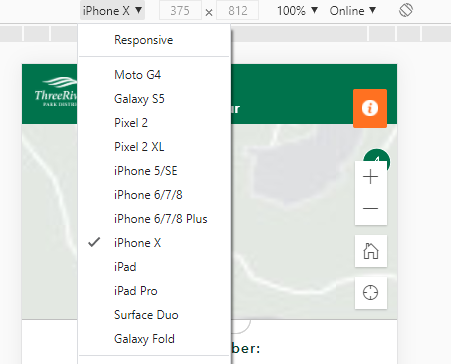
Task: Select Galaxy Fold device
Action: pyautogui.click(x=154, y=339)
